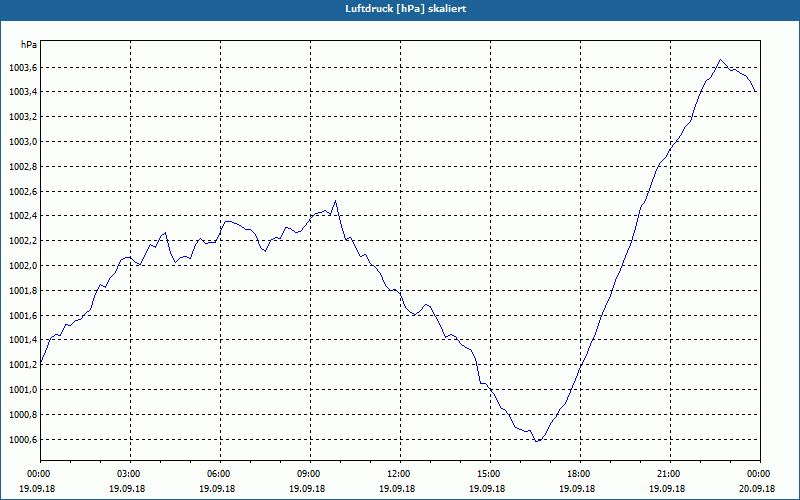The image size is (800, 500).
Task: Click the 21:00 time label
Action: tap(667, 473)
